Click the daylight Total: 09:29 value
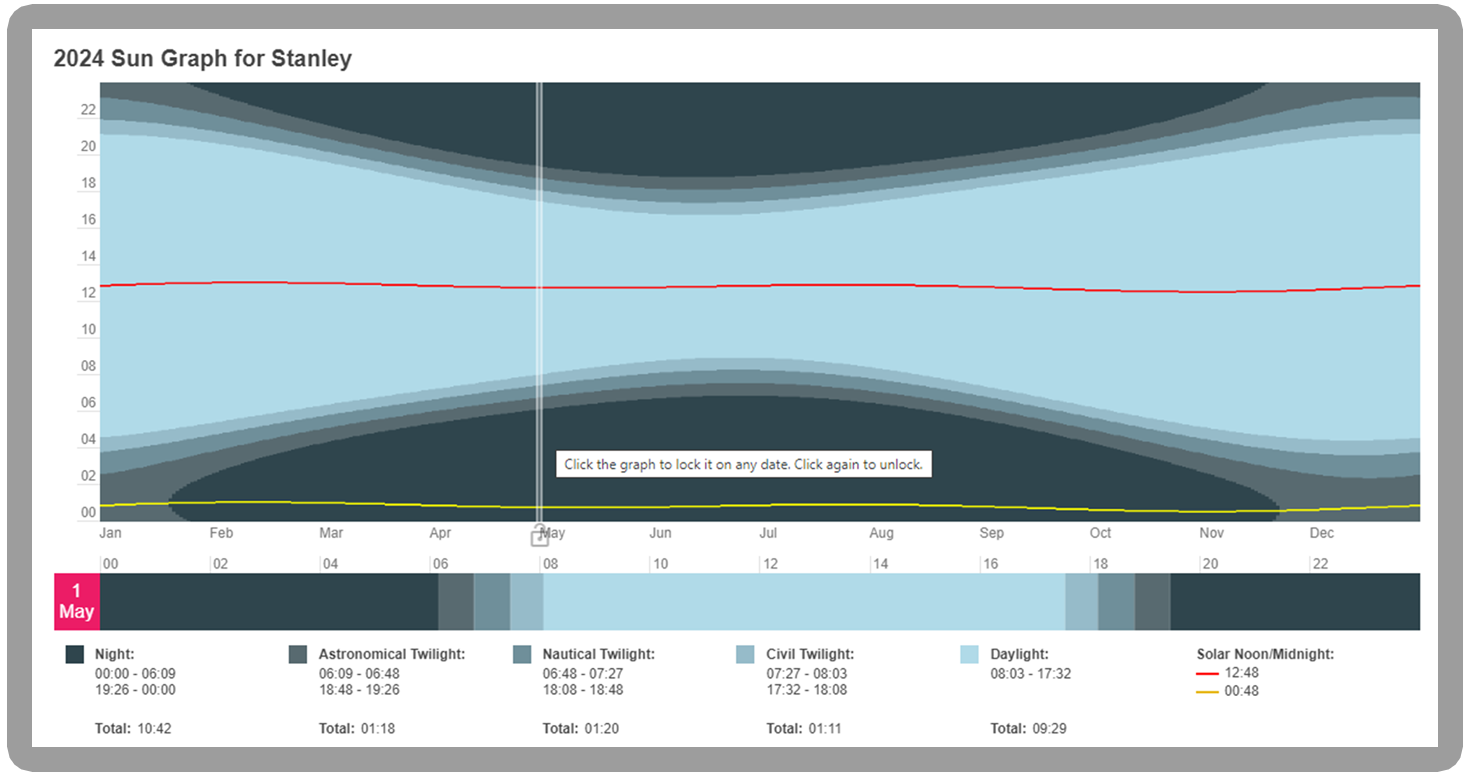 [x=1029, y=729]
